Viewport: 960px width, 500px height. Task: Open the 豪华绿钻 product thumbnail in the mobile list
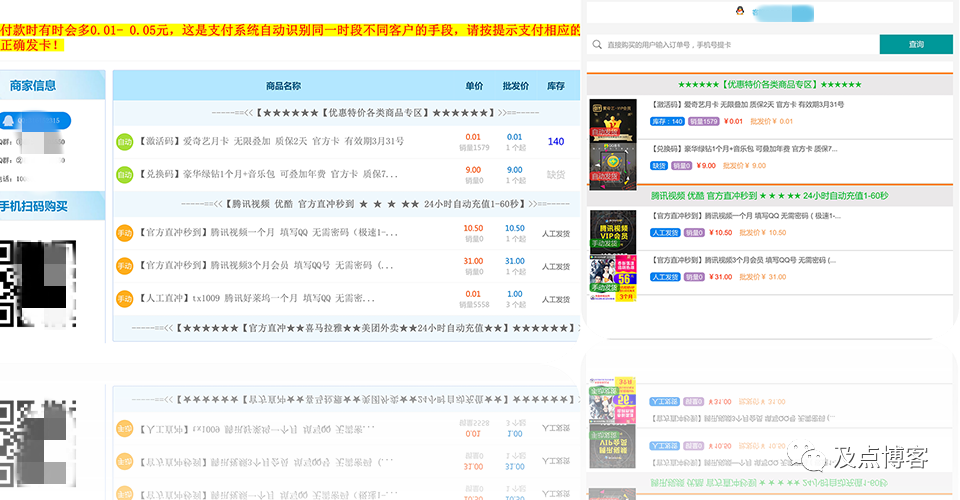tap(613, 166)
